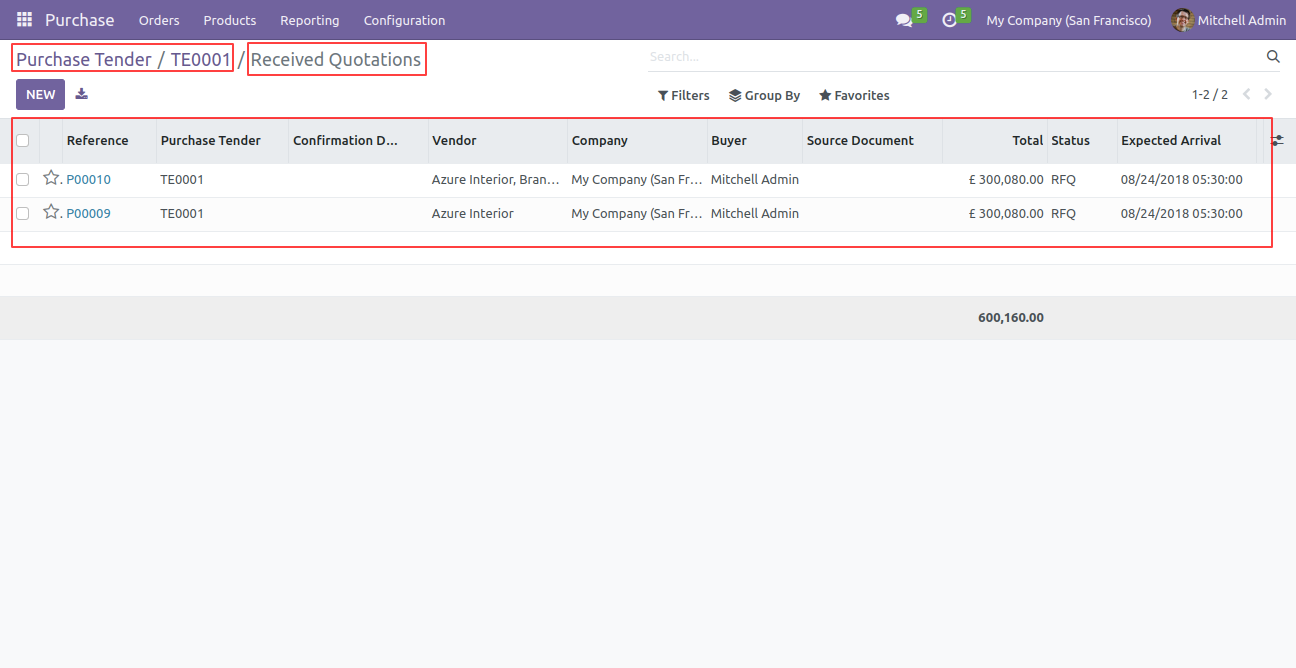Open the Group By dropdown
This screenshot has height=668, width=1296.
[x=764, y=96]
